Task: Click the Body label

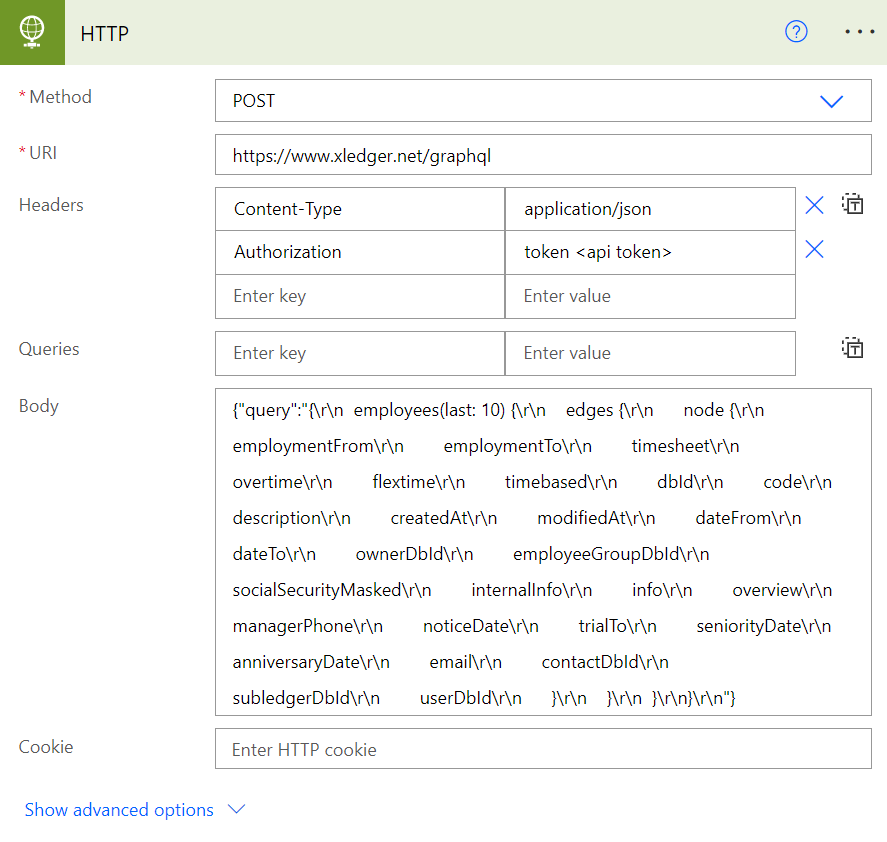Action: tap(38, 406)
